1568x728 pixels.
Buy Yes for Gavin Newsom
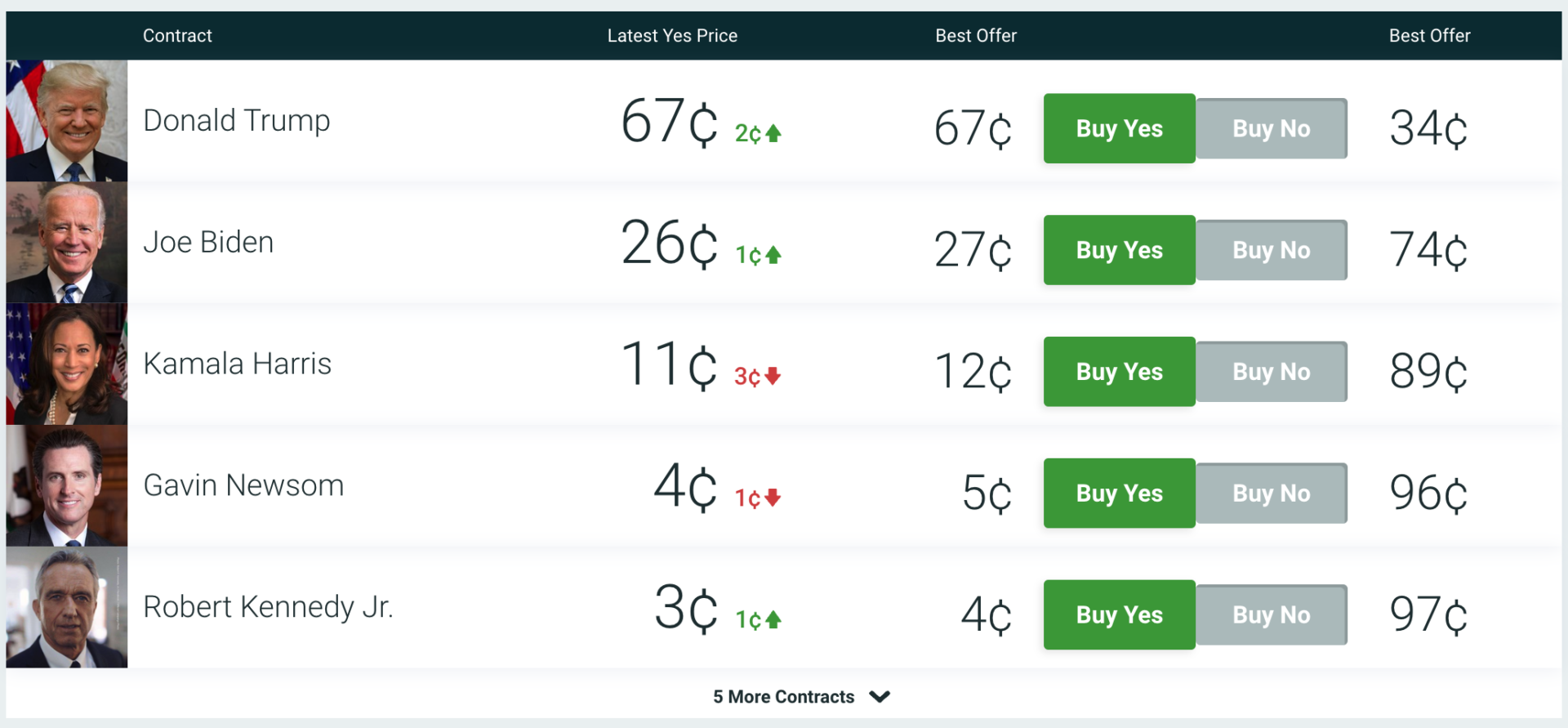(x=1120, y=494)
